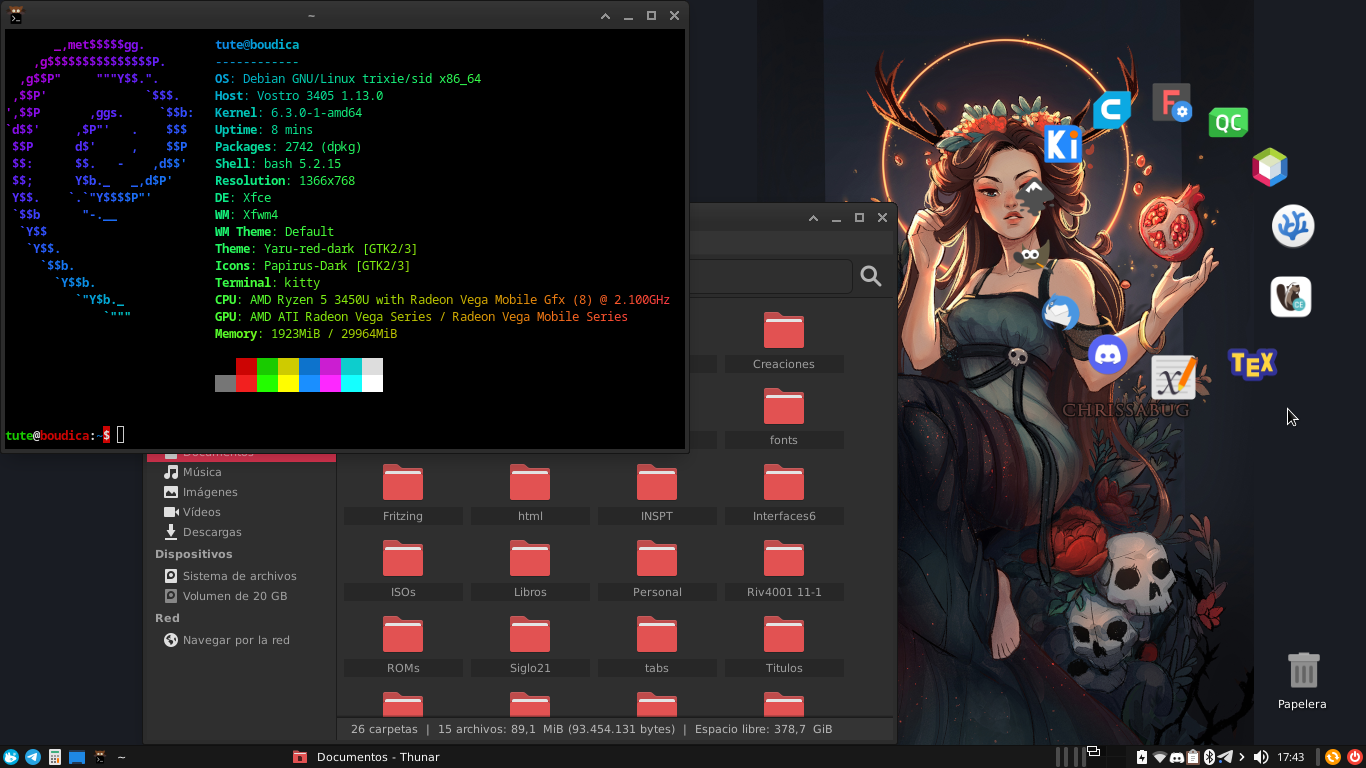Screen dimensions: 1366x768
Task: Open Sistema de archivos in sidebar
Action: pyautogui.click(x=241, y=576)
